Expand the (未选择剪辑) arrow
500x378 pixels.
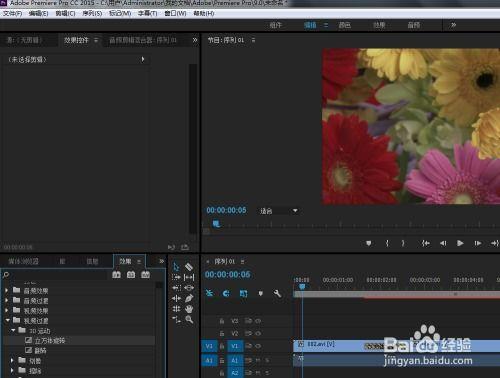(143, 59)
